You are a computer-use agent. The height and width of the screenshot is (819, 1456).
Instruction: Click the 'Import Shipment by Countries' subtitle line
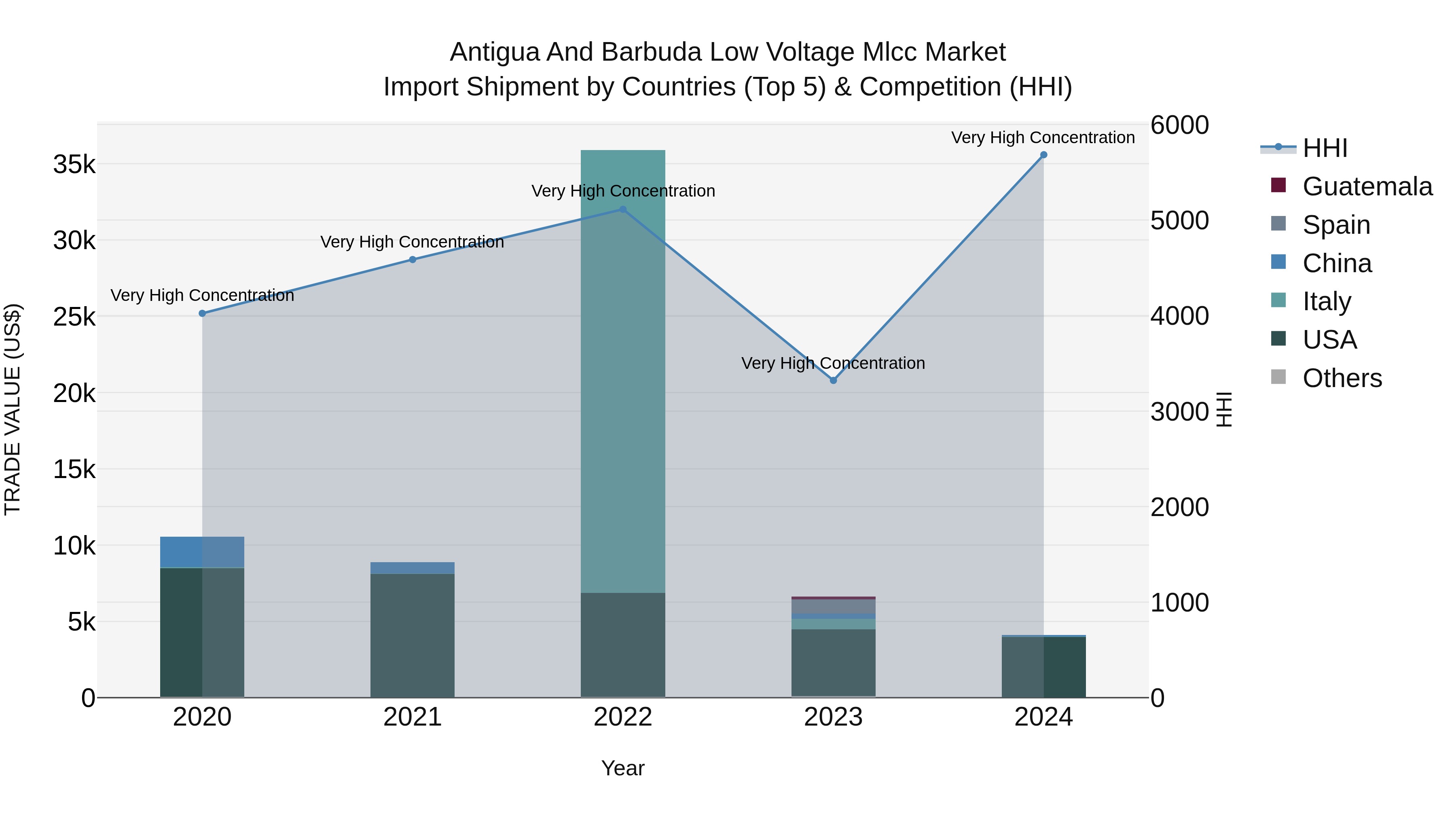click(728, 87)
